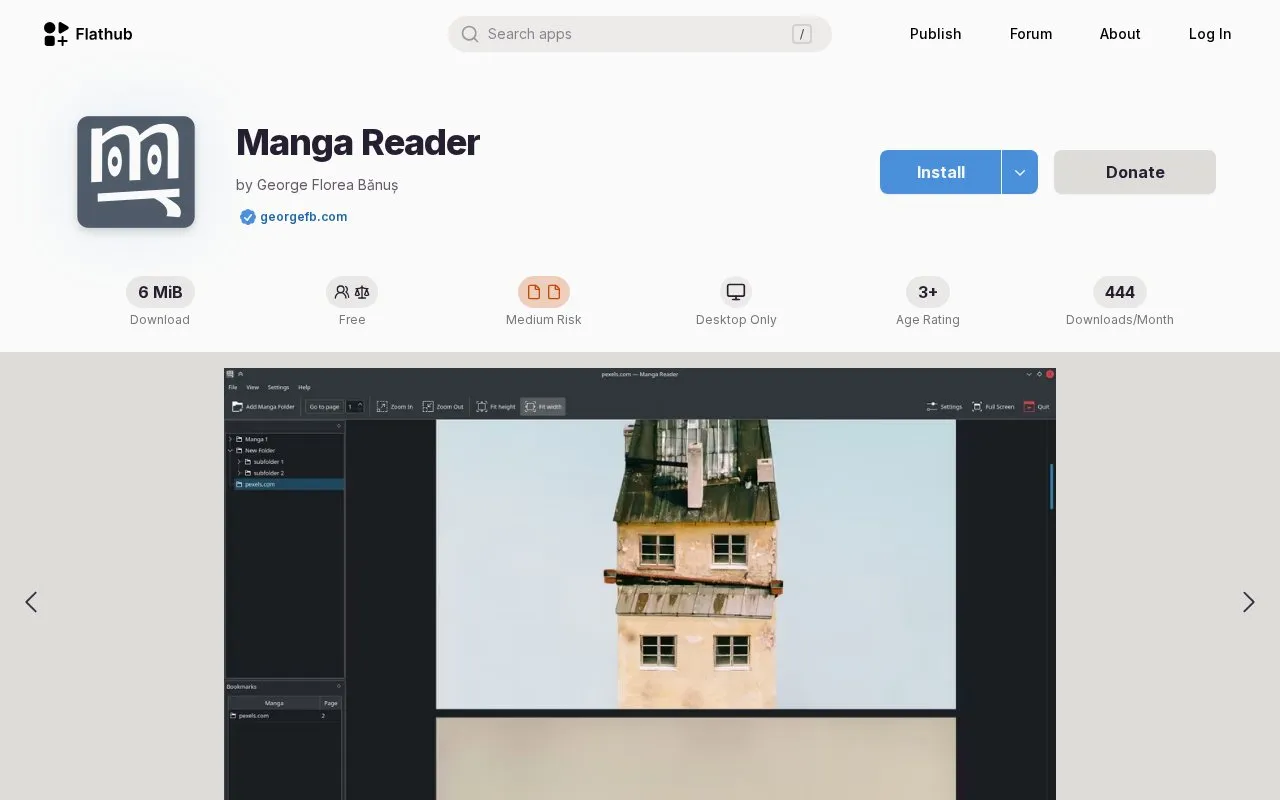This screenshot has width=1280, height=800.
Task: Click the Flathub logo icon
Action: point(56,34)
